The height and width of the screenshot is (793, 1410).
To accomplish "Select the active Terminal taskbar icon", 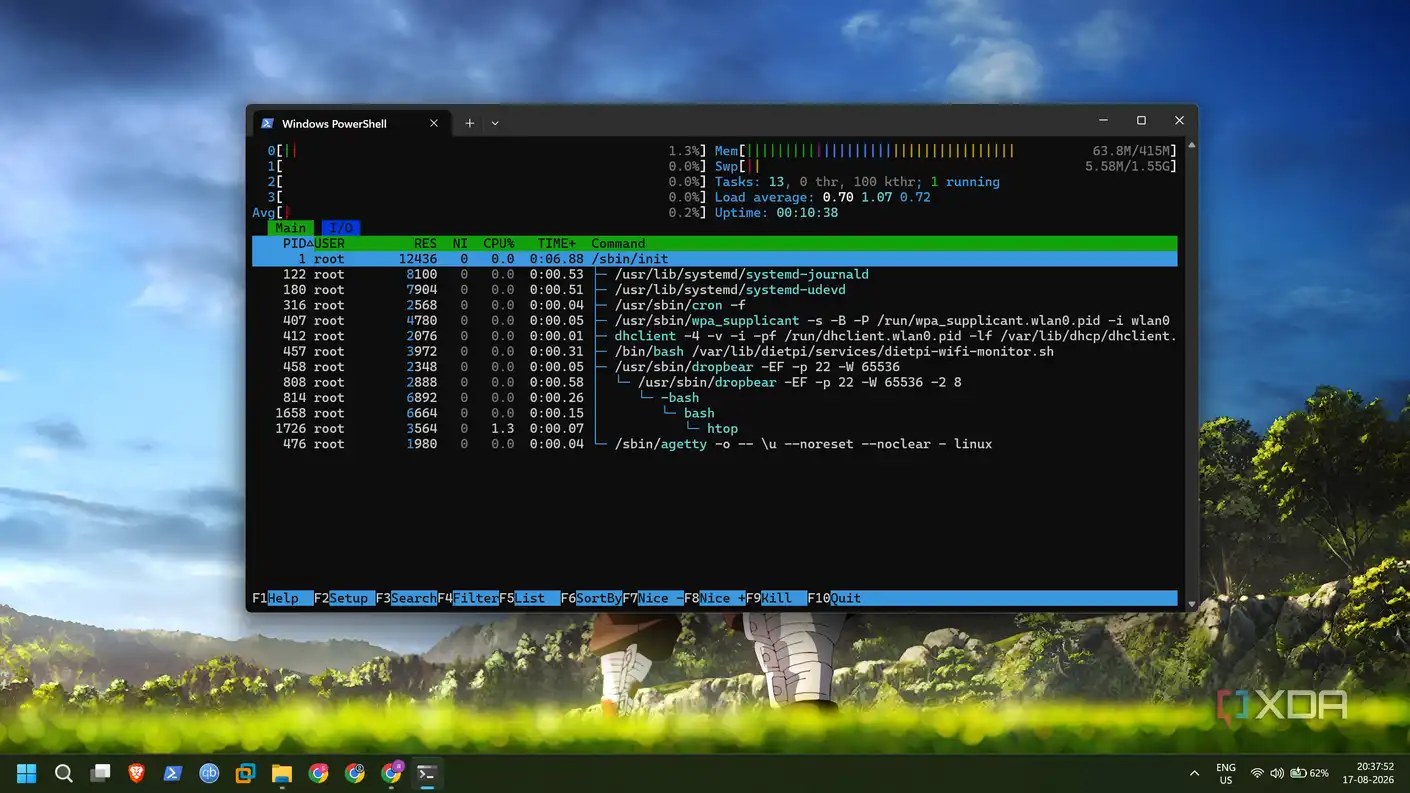I will click(x=427, y=773).
